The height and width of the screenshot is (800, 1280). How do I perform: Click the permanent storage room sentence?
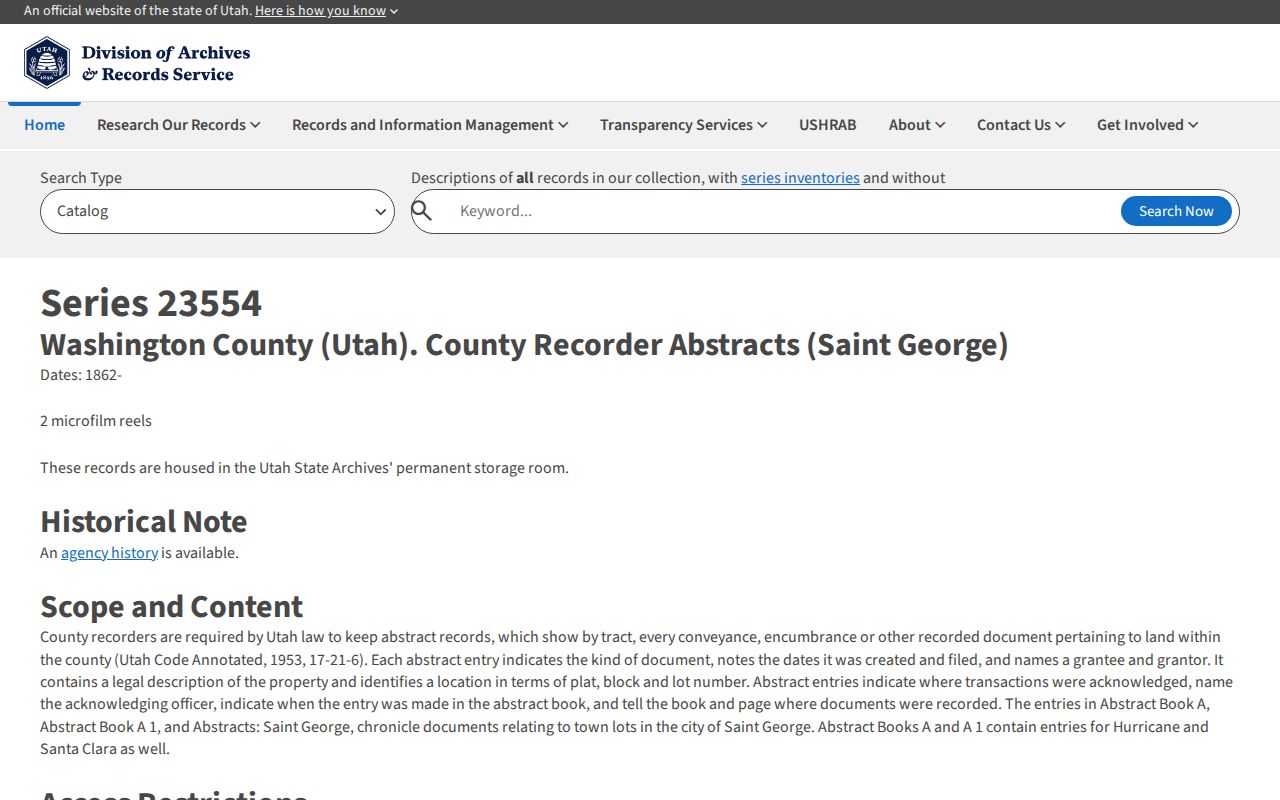(304, 468)
